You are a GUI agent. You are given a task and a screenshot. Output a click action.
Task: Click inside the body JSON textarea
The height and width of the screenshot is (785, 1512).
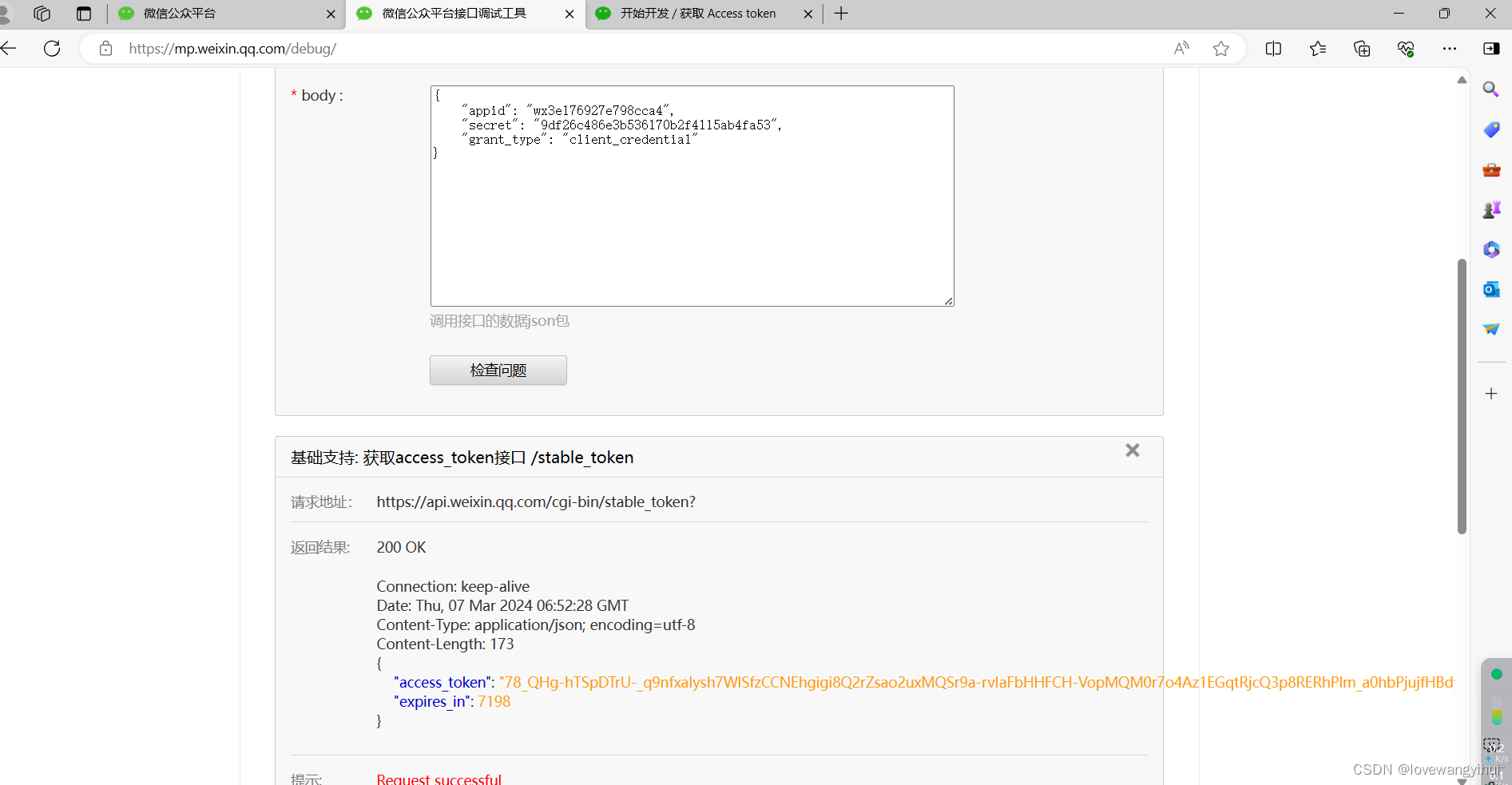pyautogui.click(x=692, y=196)
